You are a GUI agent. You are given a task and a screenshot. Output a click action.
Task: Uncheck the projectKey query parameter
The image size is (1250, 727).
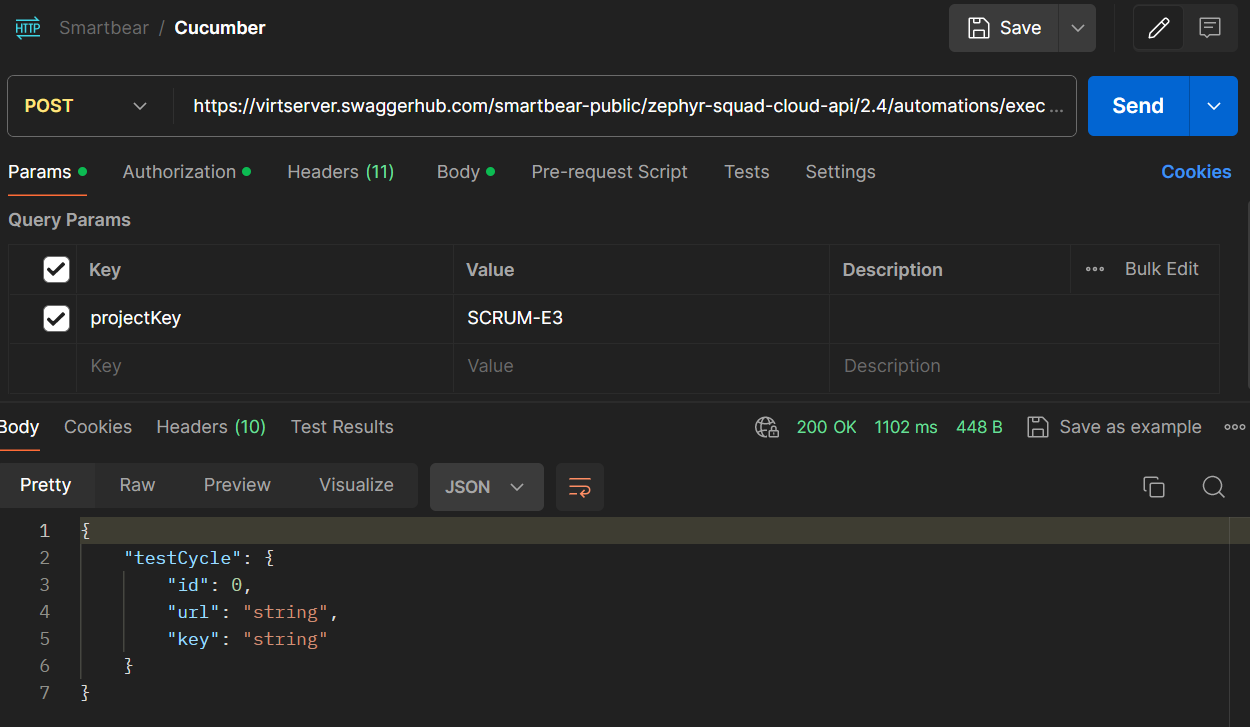point(56,317)
